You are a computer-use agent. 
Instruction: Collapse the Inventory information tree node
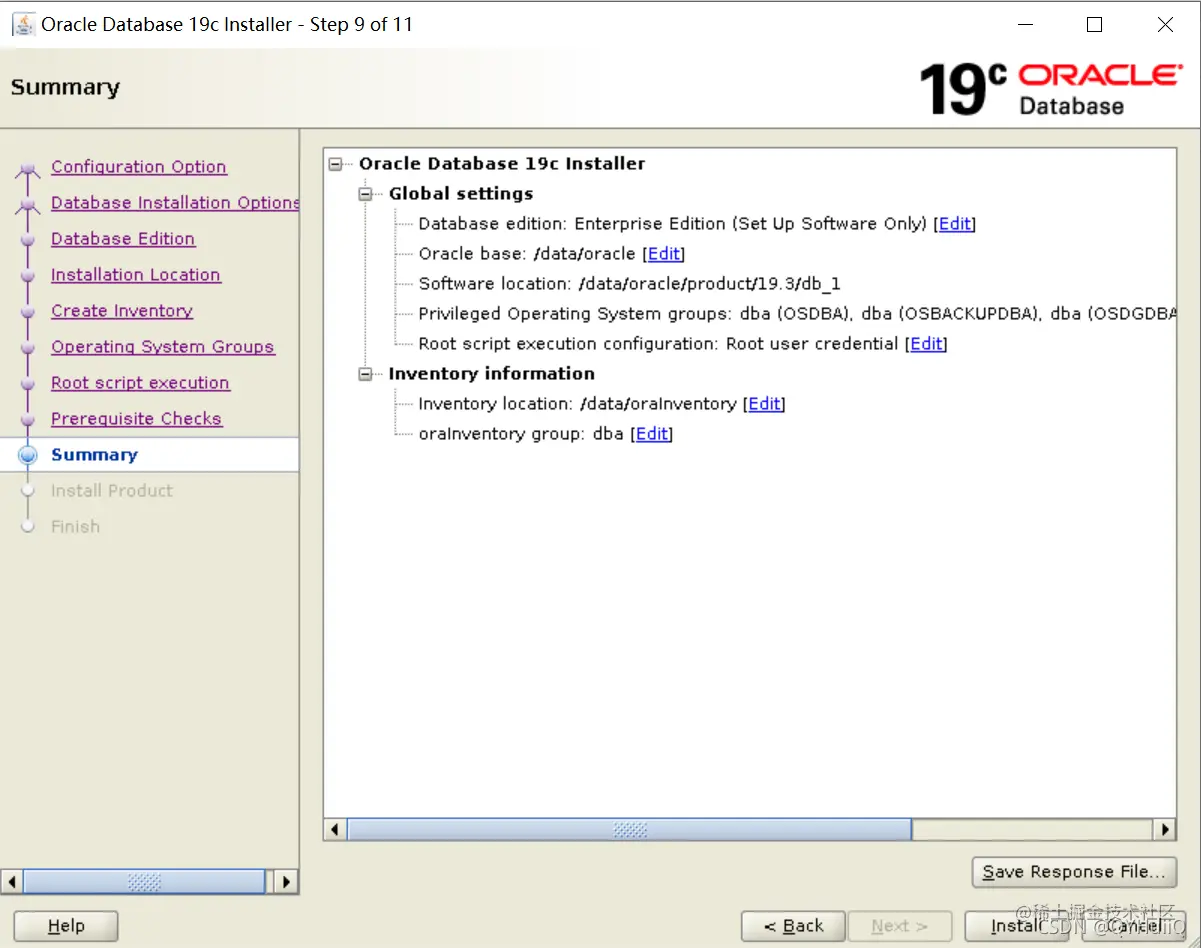(365, 374)
